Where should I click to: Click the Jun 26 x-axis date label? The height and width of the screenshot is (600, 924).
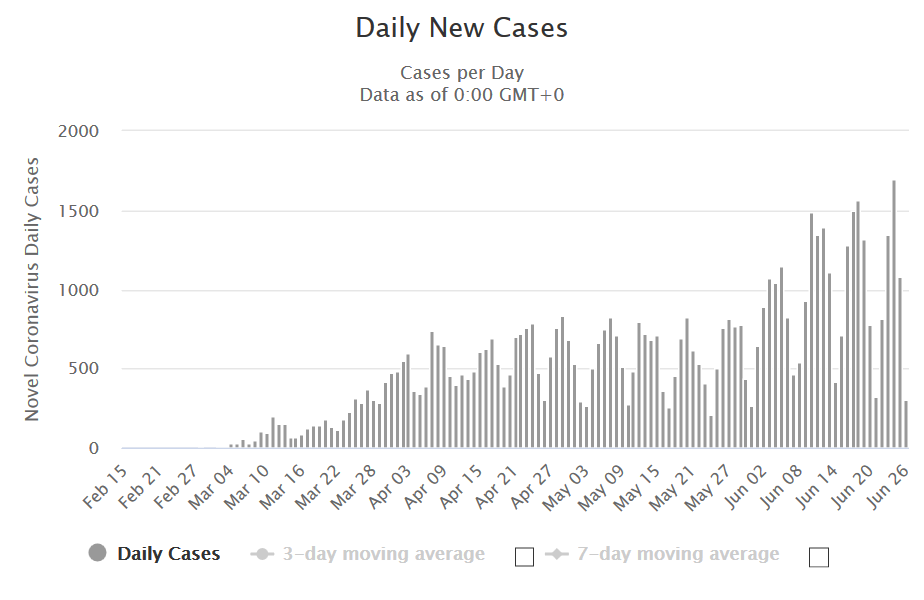pos(892,478)
